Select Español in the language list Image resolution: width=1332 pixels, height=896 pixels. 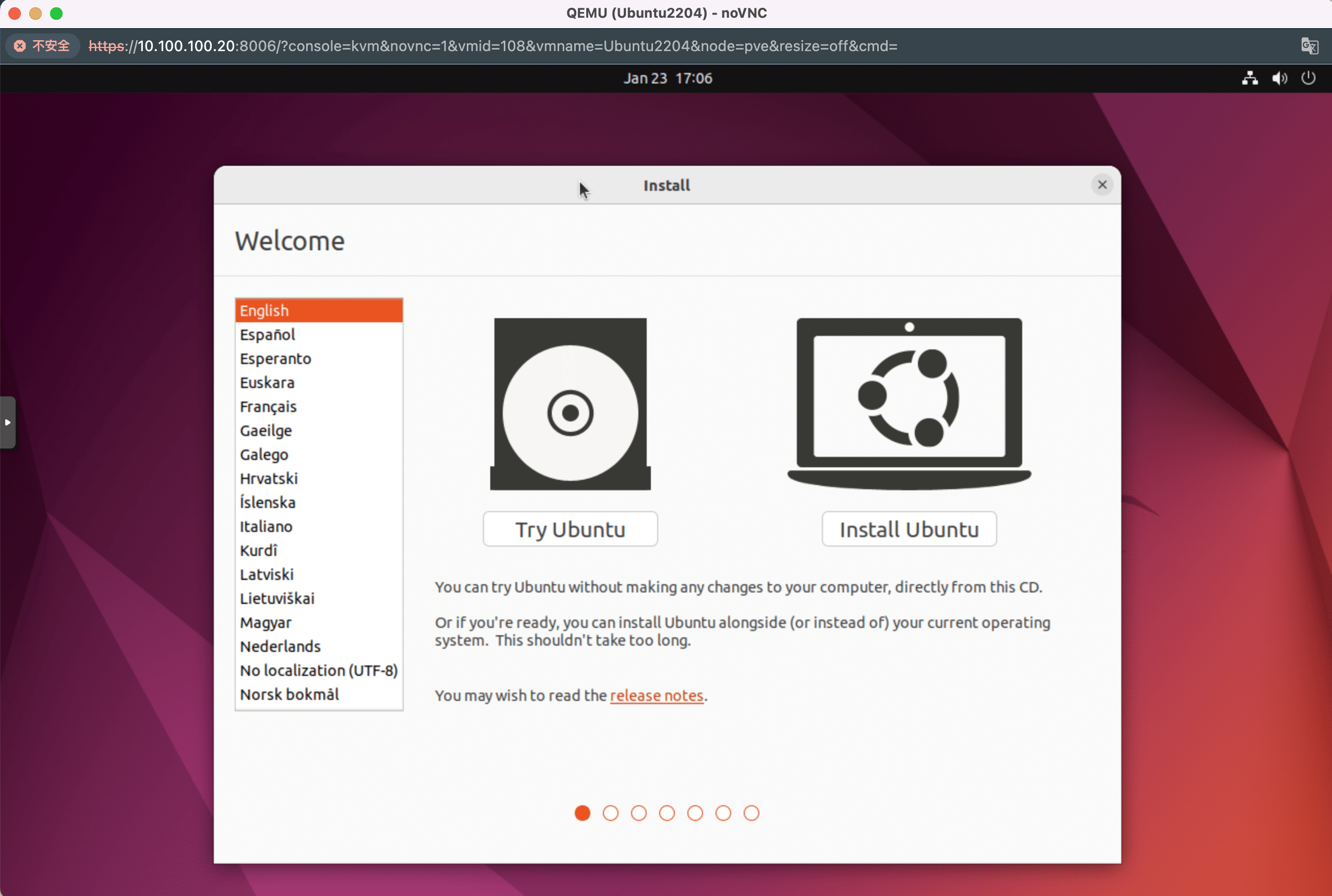[x=319, y=334]
